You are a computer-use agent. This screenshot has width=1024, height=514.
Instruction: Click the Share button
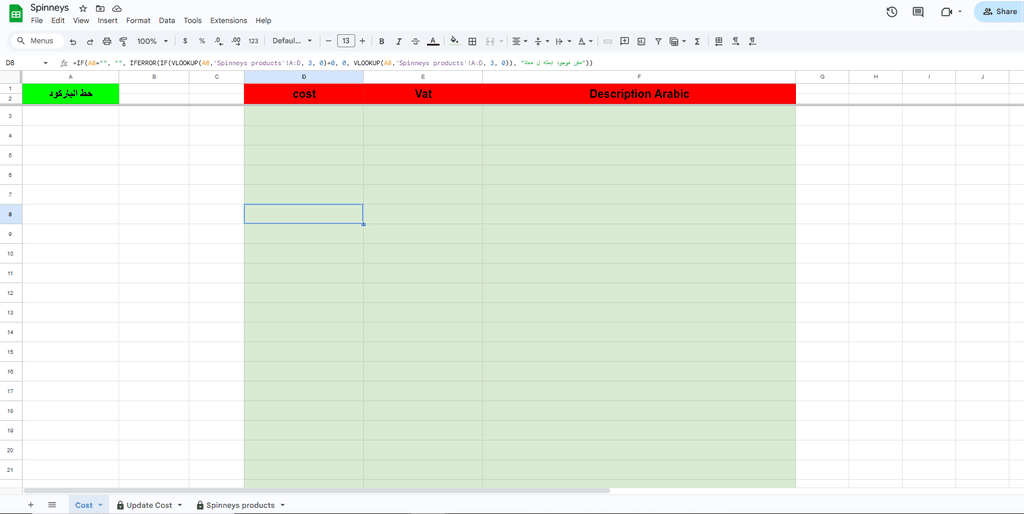(x=999, y=12)
